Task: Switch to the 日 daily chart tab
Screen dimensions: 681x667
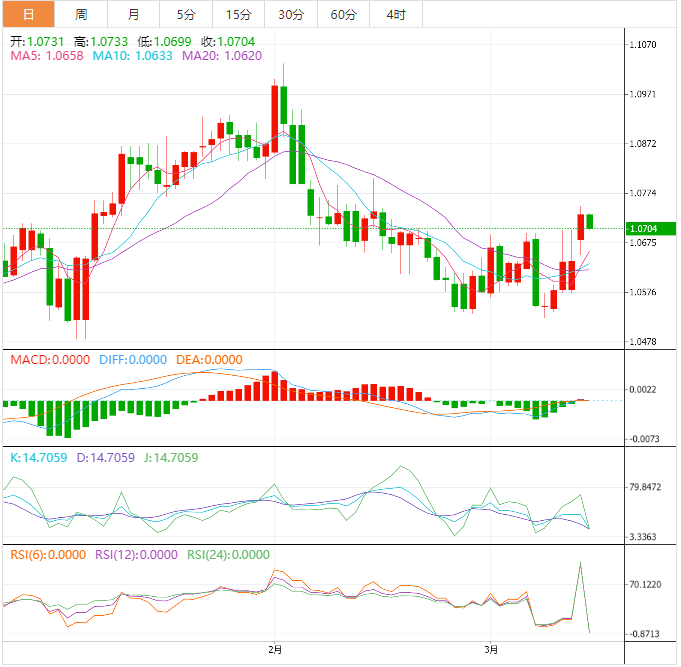Action: point(27,14)
